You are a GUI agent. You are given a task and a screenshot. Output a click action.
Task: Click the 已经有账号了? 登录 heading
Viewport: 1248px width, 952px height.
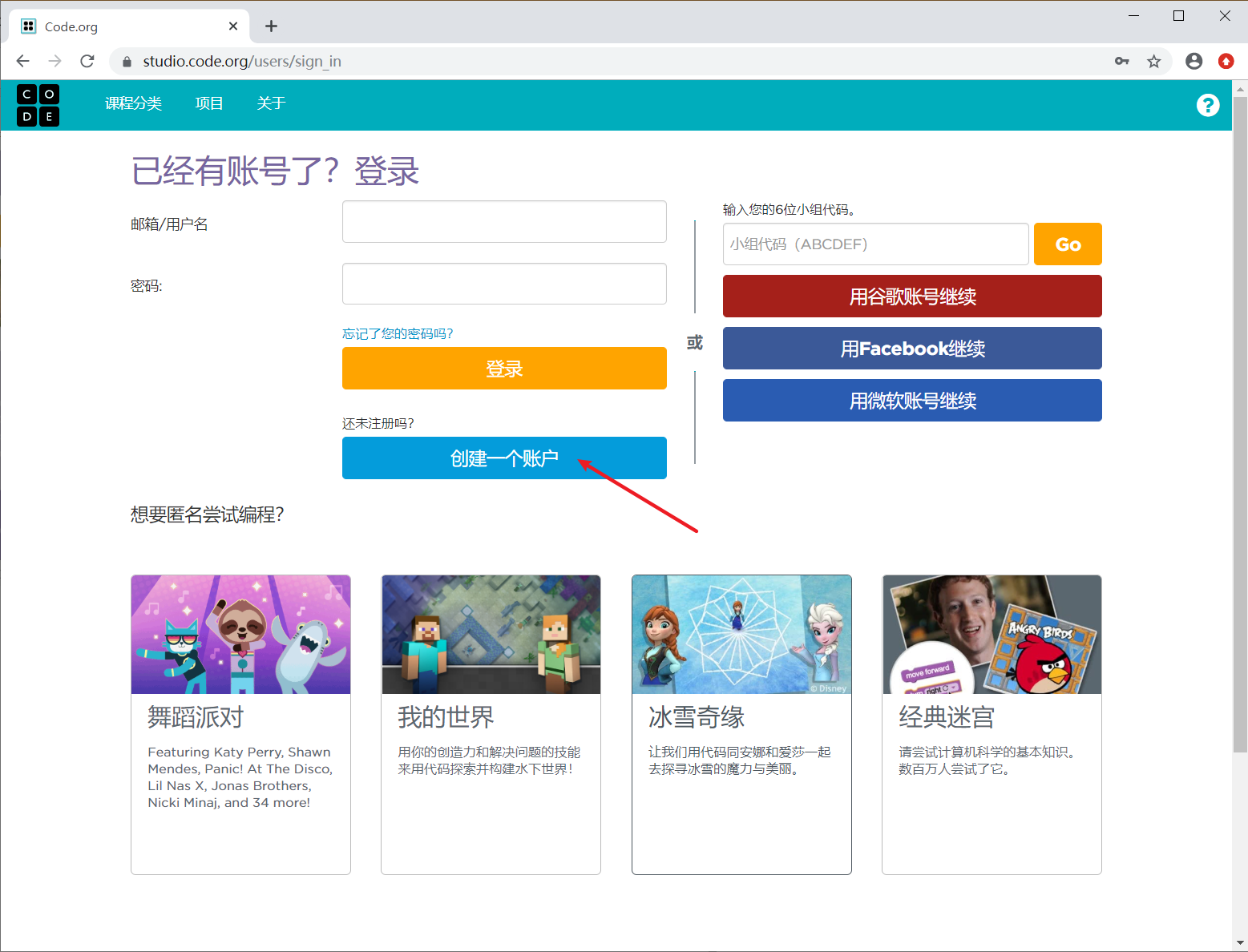pyautogui.click(x=275, y=171)
